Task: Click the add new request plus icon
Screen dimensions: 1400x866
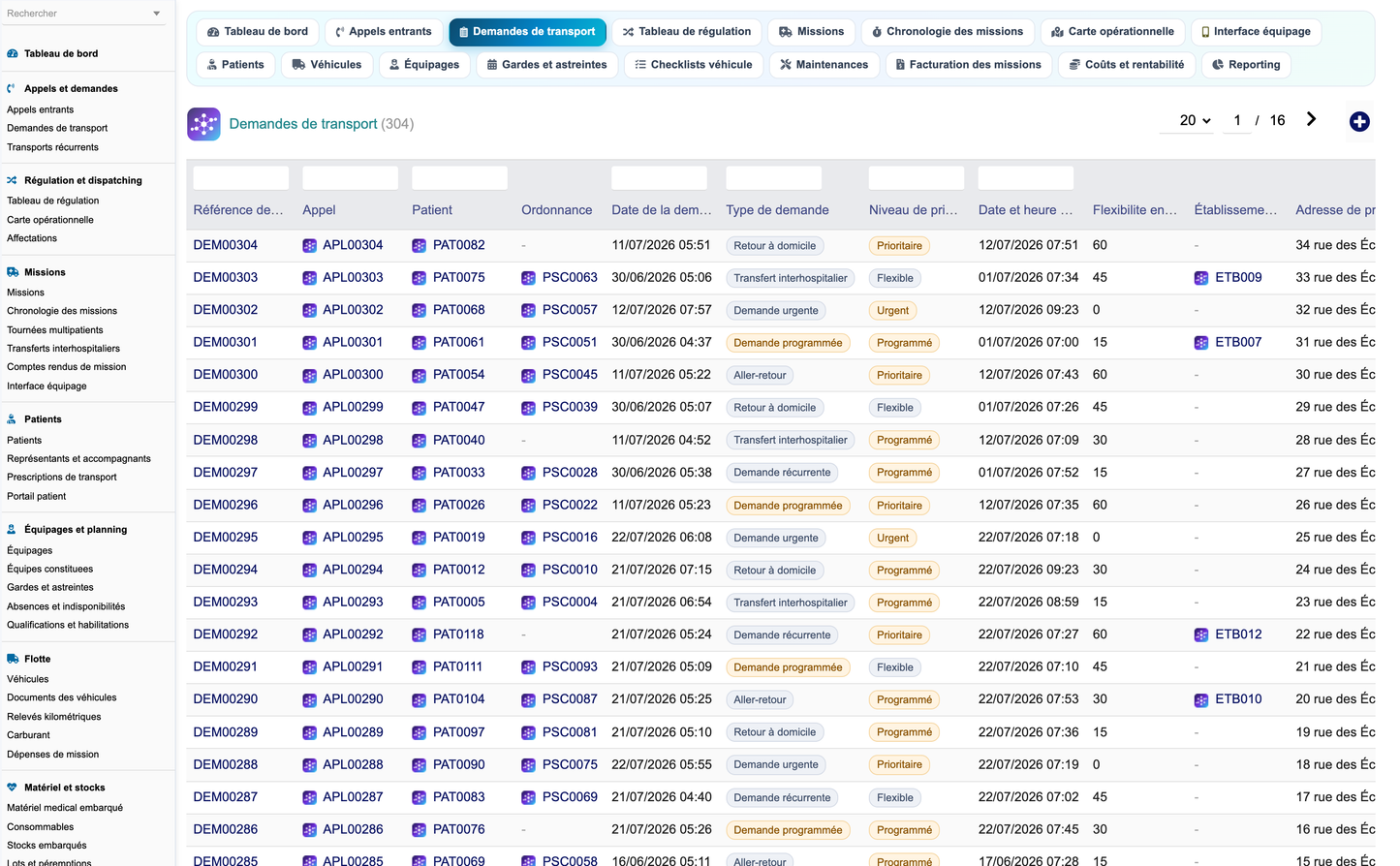Action: click(x=1359, y=121)
